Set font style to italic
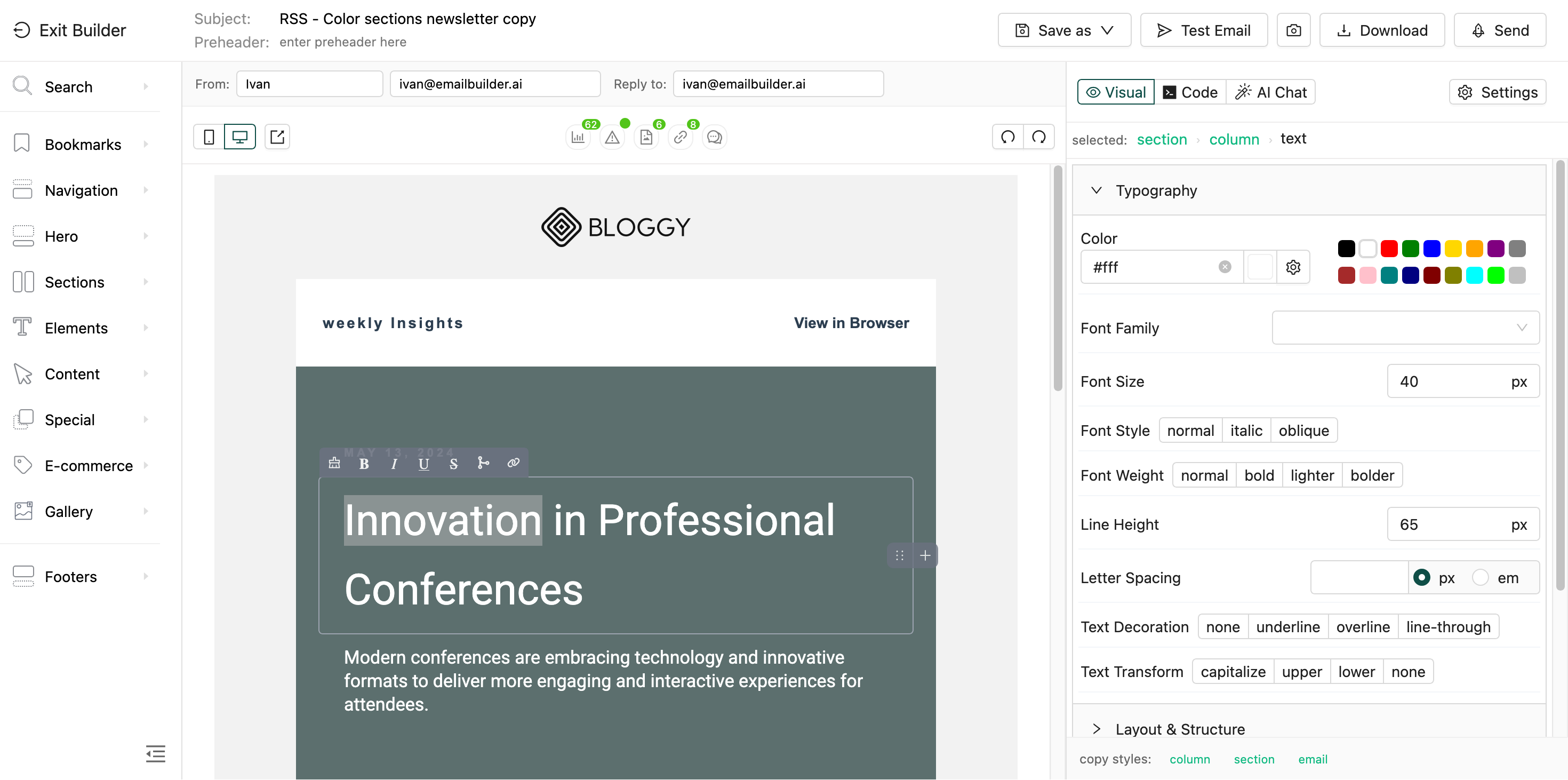Viewport: 1568px width, 780px height. 1246,431
